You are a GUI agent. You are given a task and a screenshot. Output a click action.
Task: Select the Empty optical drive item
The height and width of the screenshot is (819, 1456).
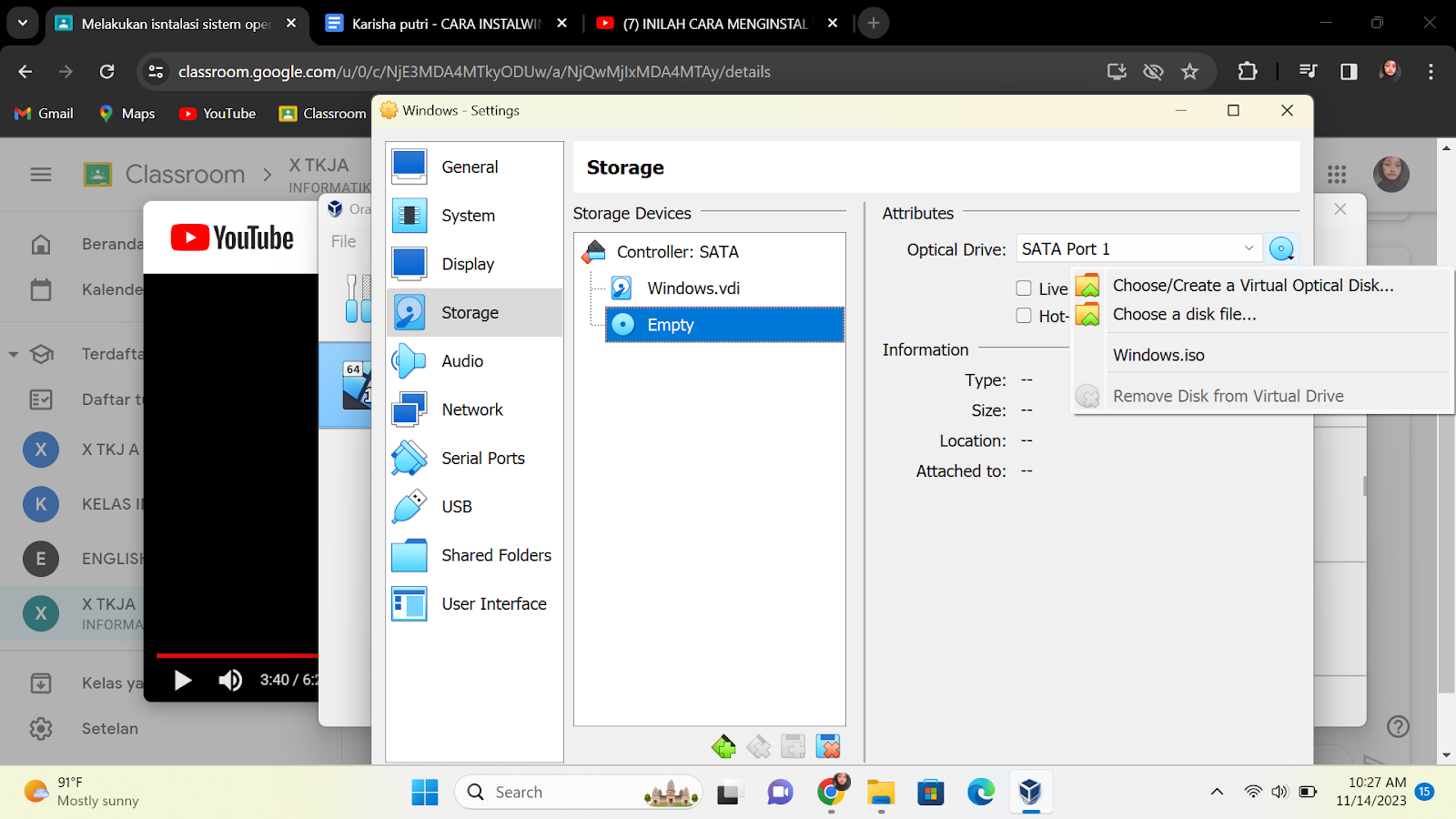pos(725,325)
